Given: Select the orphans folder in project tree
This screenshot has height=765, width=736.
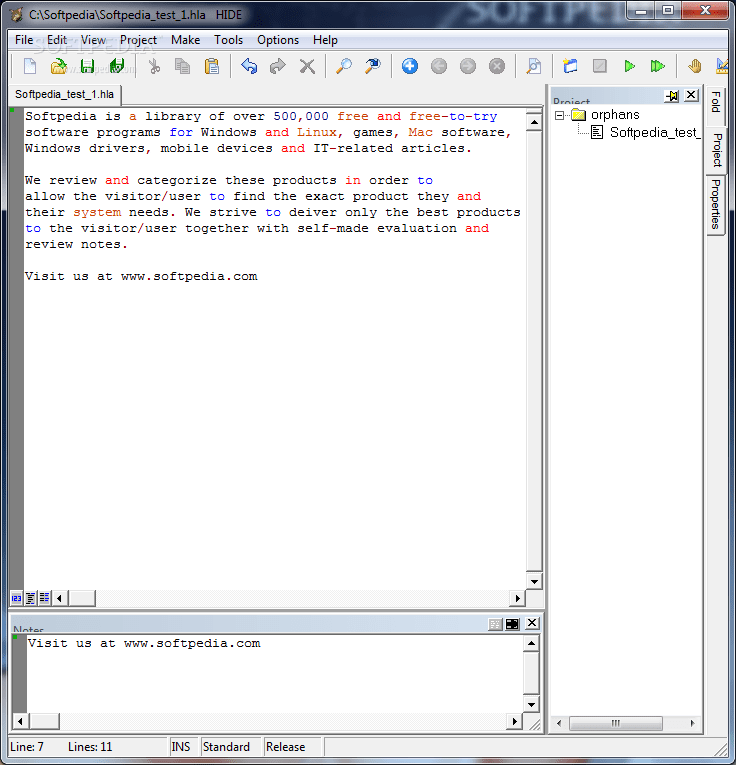Looking at the screenshot, I should 615,115.
